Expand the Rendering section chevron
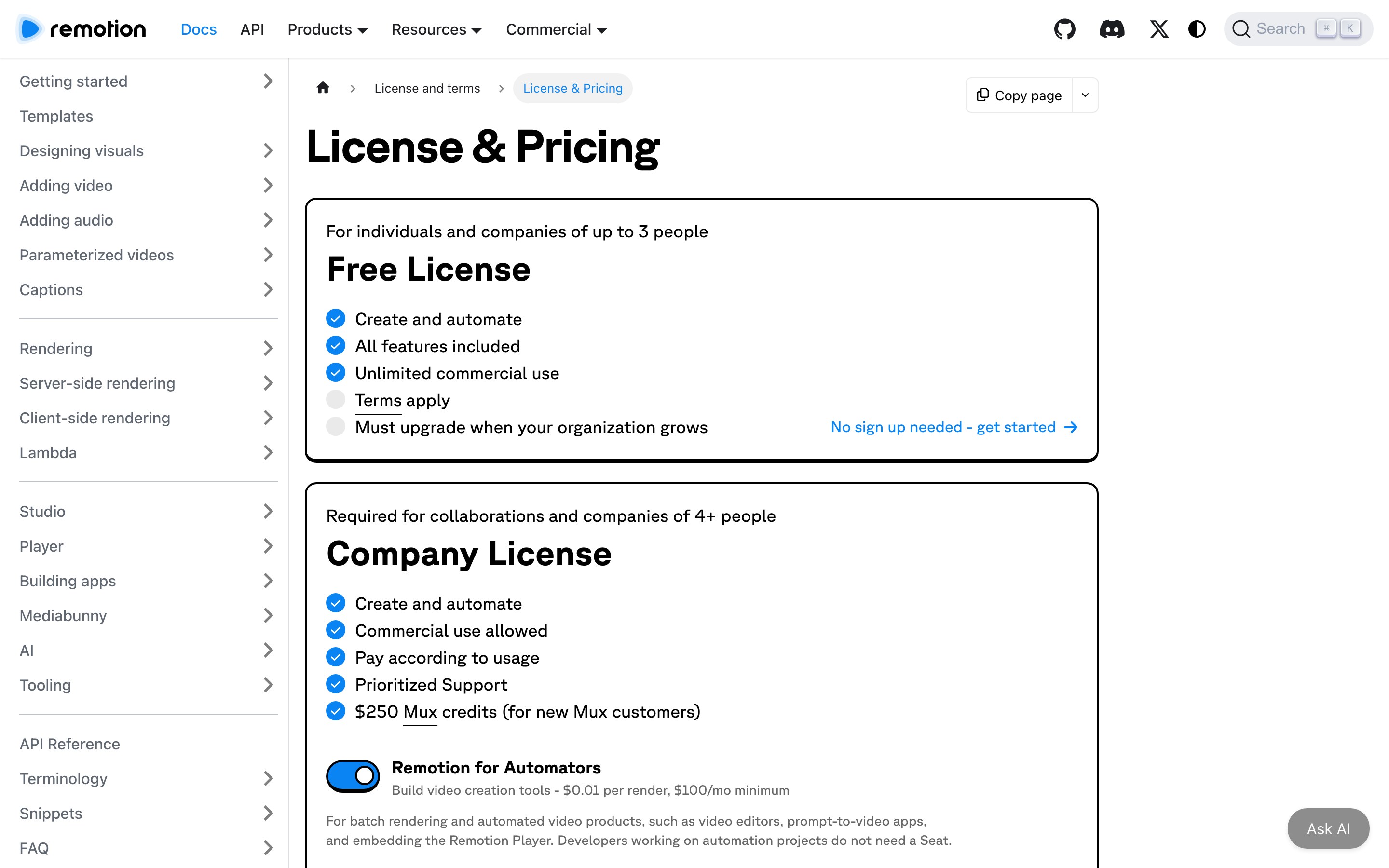 pyautogui.click(x=268, y=349)
